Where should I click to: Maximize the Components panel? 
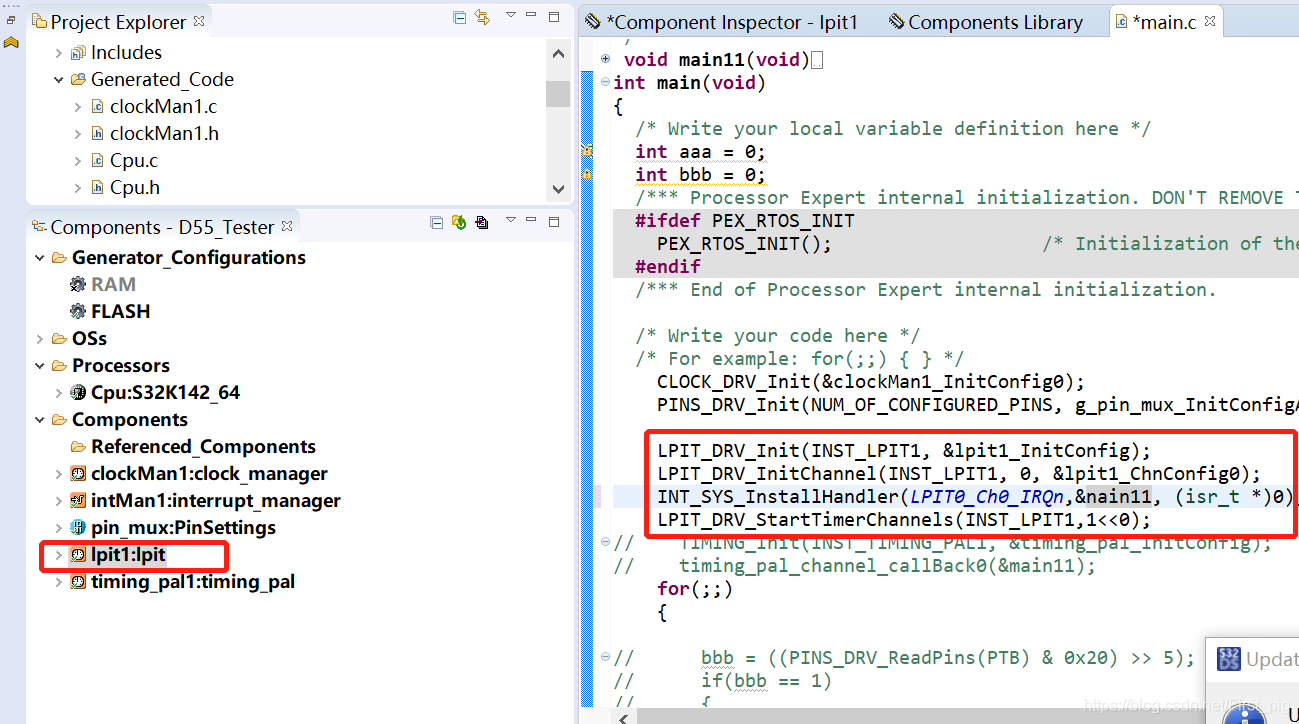point(555,221)
